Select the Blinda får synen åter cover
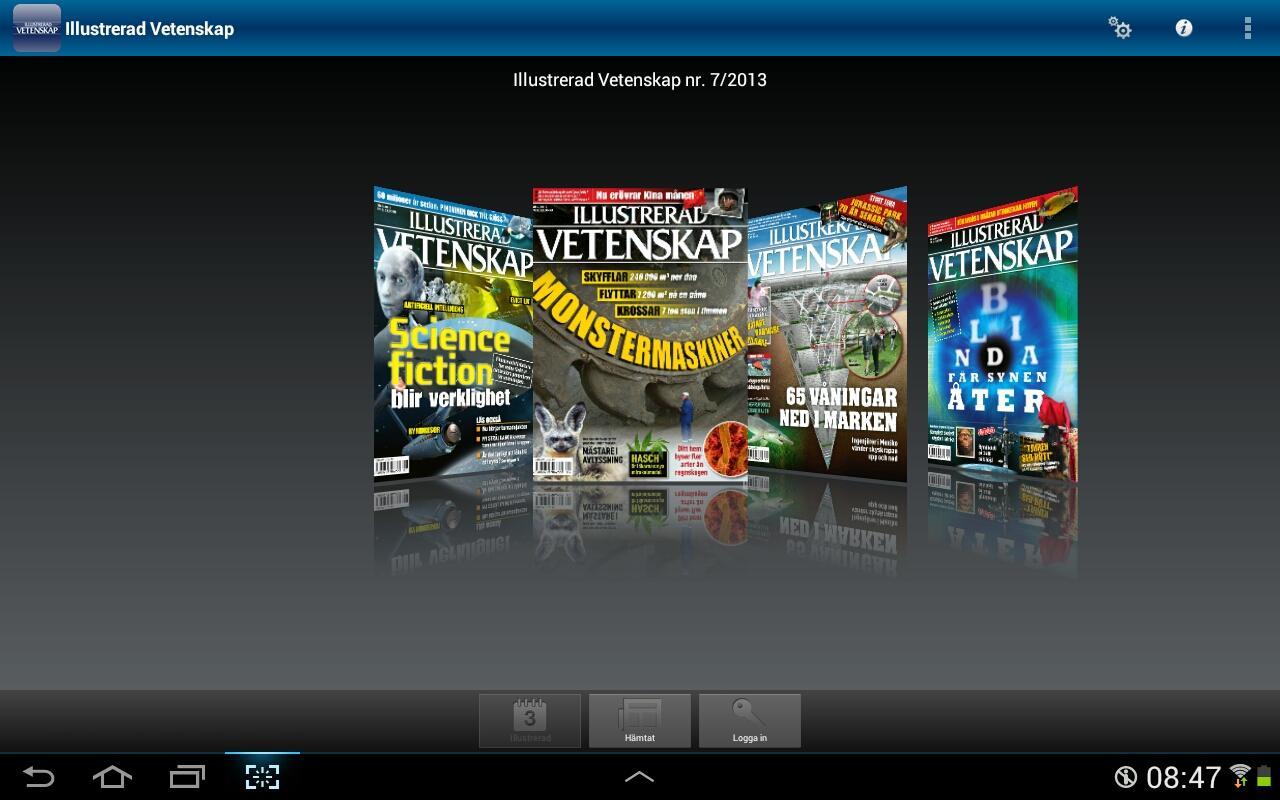The image size is (1280, 800). [1002, 335]
